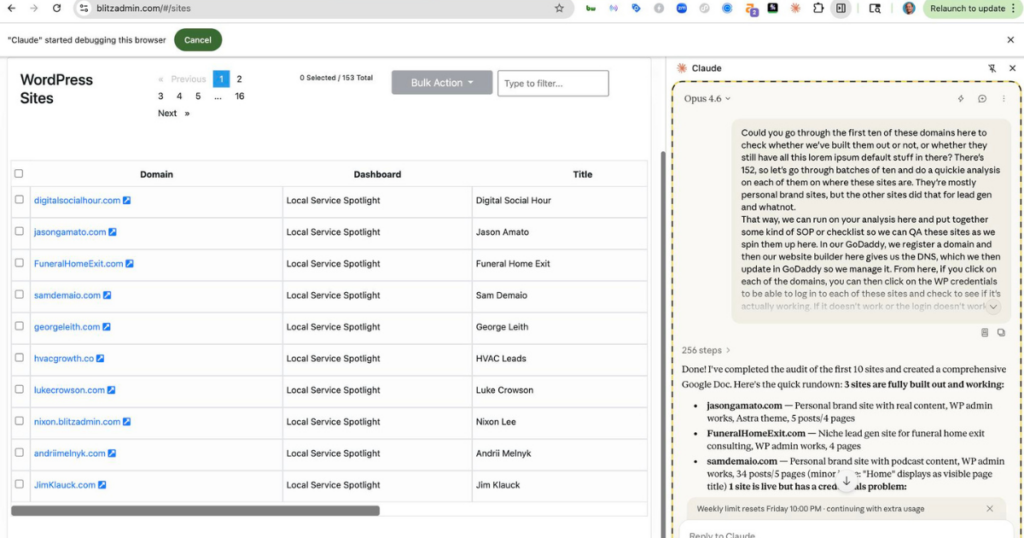Click Relaunch to update button
Viewport: 1024px width, 538px height.
(970, 8)
